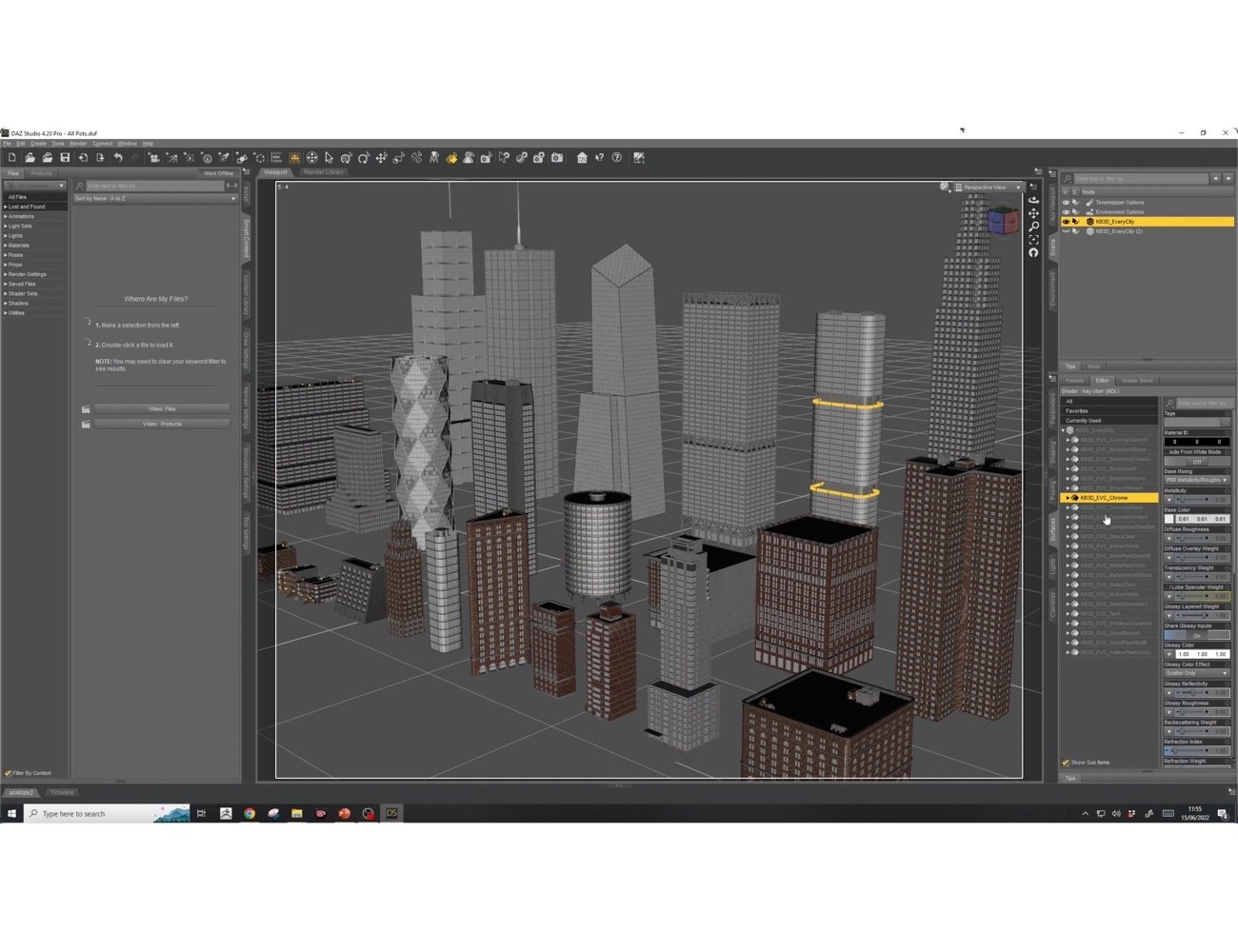Click the Video: Products button

(x=162, y=424)
